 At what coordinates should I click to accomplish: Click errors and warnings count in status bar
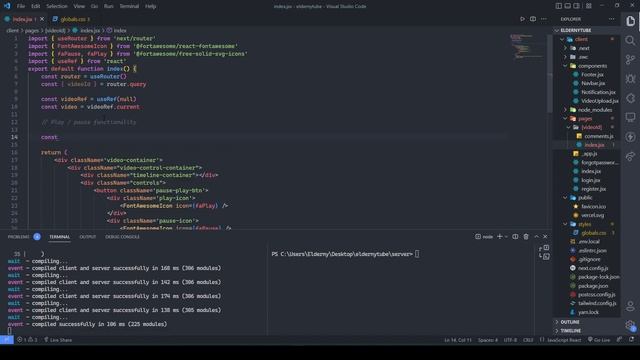[x=27, y=340]
